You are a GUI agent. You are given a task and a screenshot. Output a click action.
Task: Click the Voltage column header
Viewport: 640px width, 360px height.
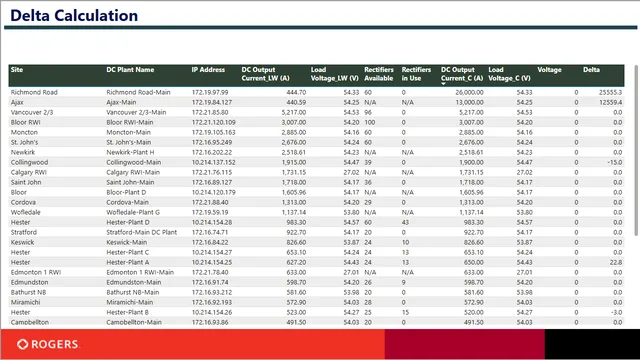click(549, 70)
